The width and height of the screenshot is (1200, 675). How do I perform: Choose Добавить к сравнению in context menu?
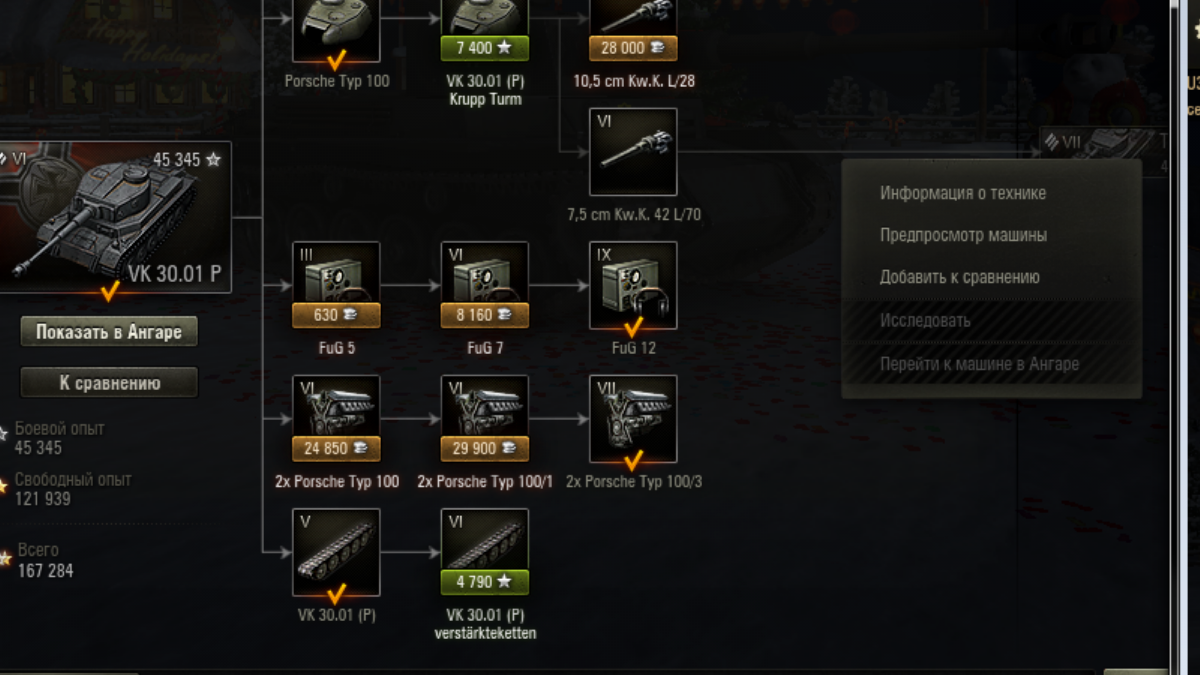[x=960, y=278]
